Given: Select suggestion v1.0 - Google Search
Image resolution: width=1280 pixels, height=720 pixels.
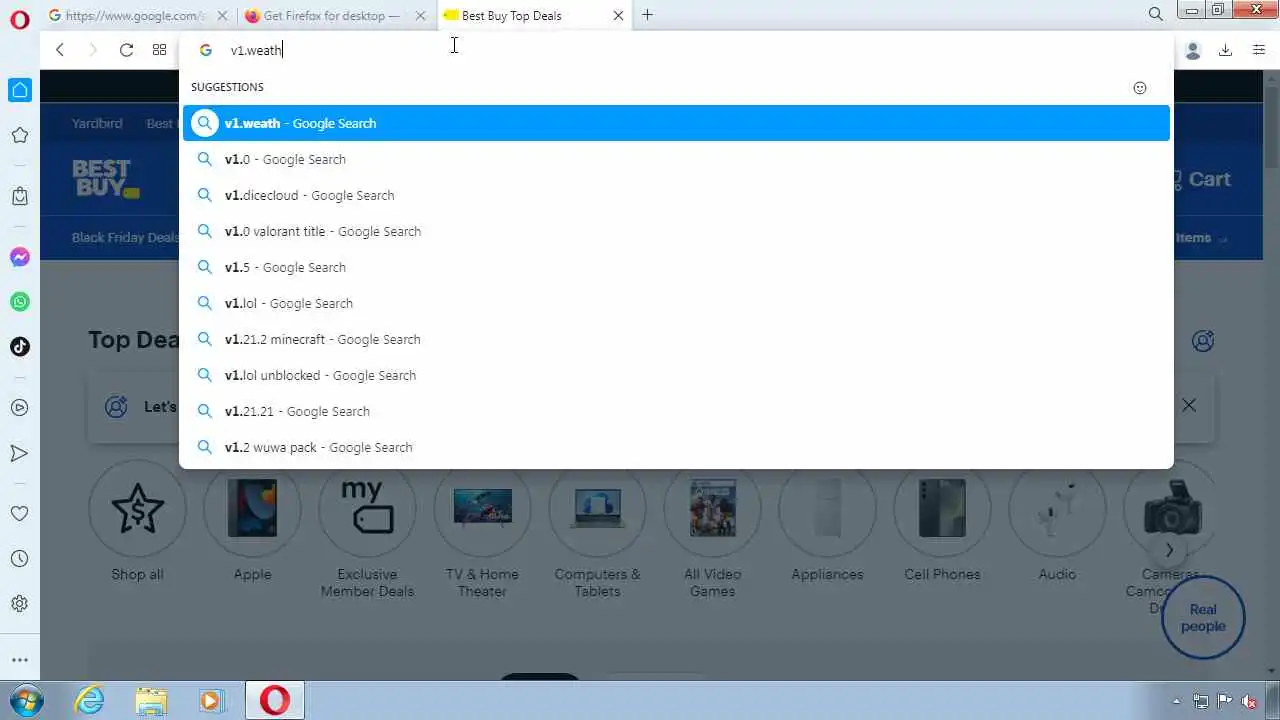Looking at the screenshot, I should (x=676, y=159).
